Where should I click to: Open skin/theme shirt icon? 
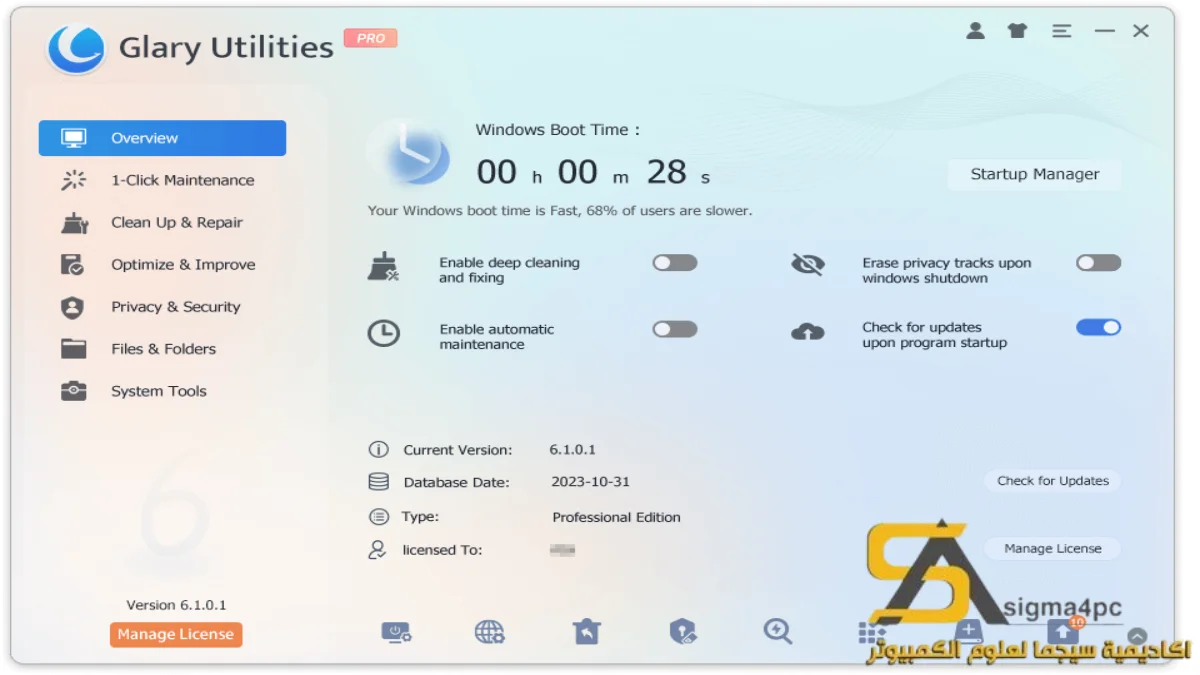1018,31
